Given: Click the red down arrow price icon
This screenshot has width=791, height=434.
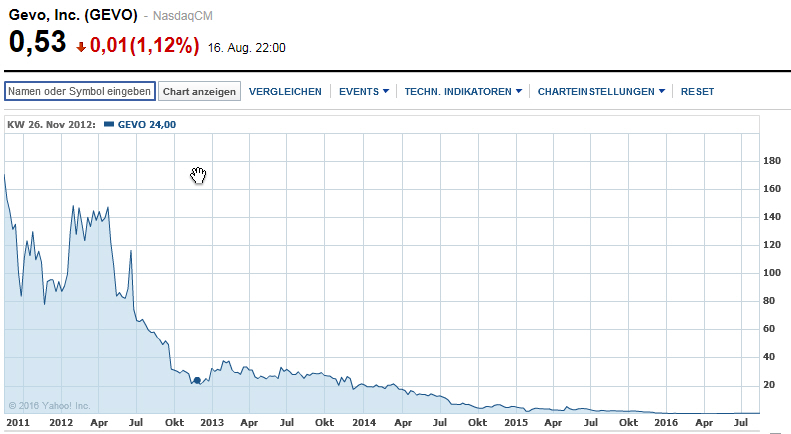Looking at the screenshot, I should pos(81,47).
